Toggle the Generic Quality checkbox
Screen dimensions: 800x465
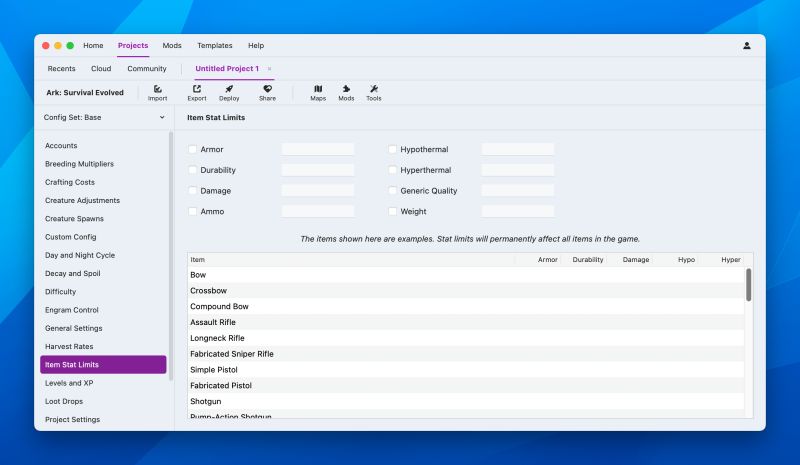[x=392, y=190]
